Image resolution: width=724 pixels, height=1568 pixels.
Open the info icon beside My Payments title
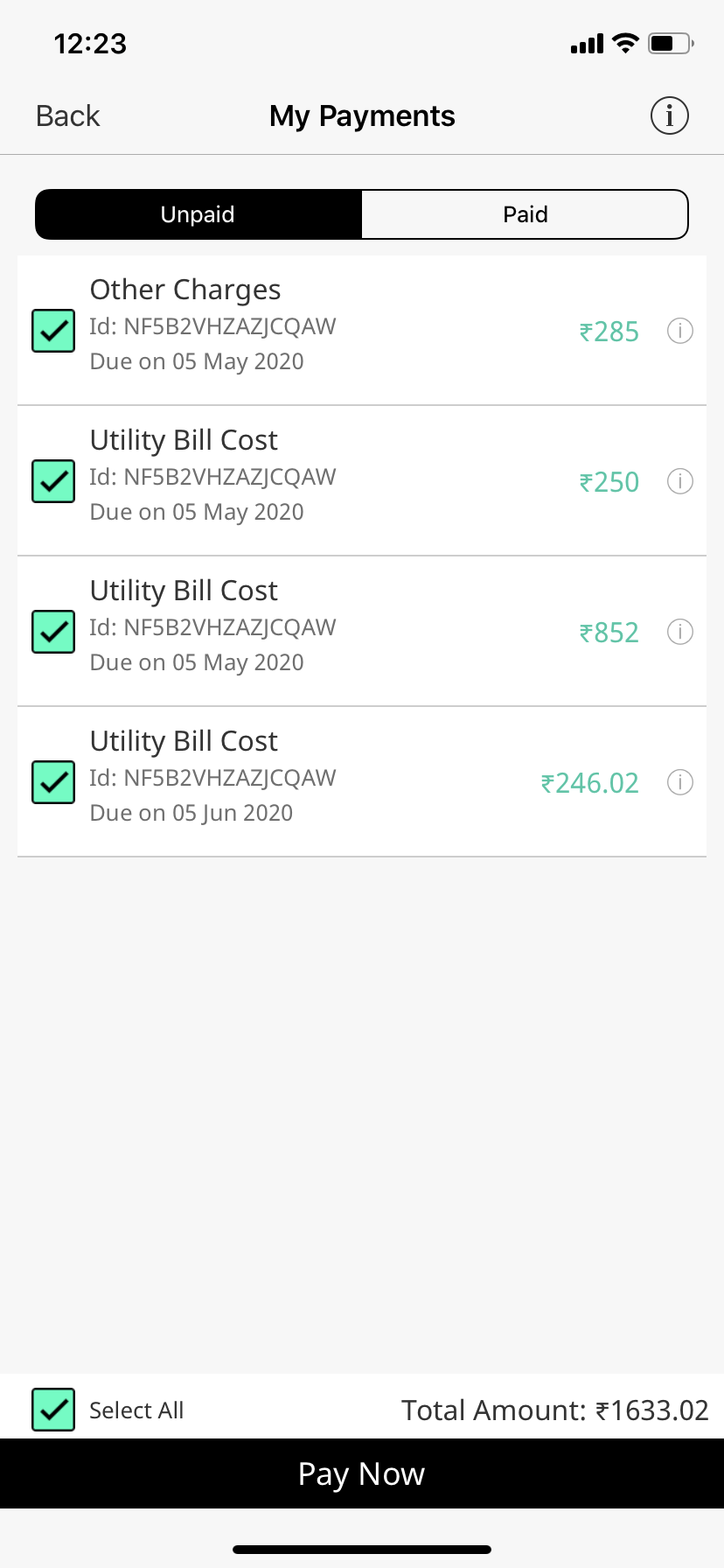670,115
